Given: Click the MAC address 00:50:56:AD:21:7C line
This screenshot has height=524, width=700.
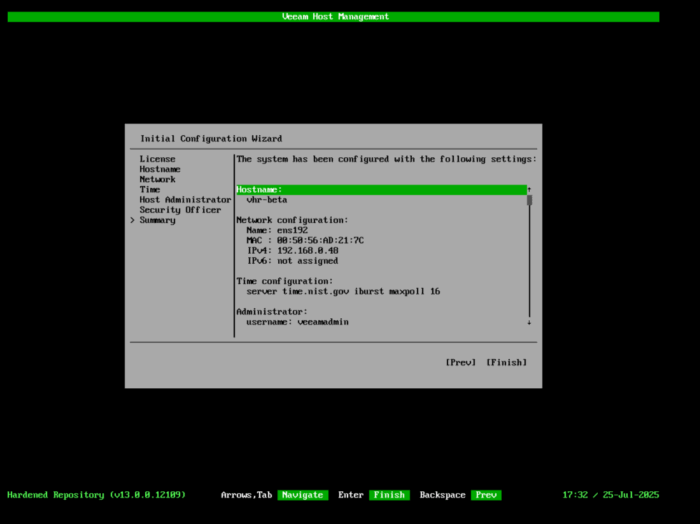Looking at the screenshot, I should point(305,241).
